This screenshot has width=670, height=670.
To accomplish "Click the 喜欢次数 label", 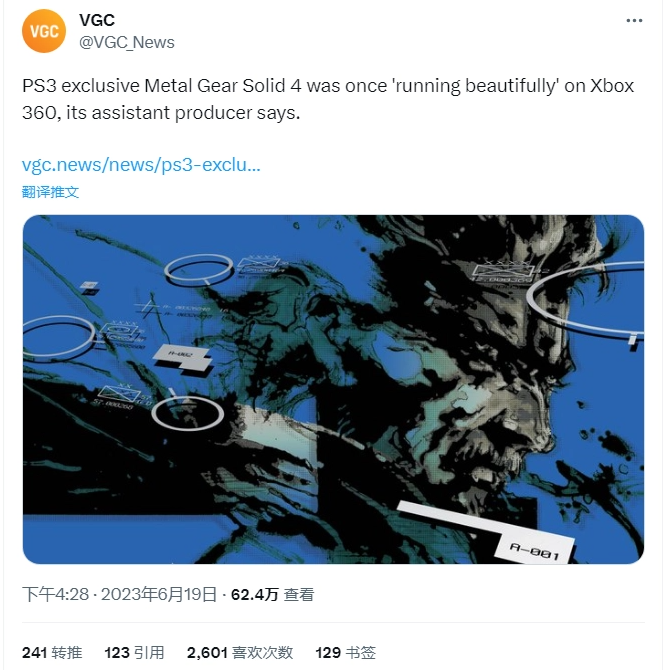I will pos(262,652).
